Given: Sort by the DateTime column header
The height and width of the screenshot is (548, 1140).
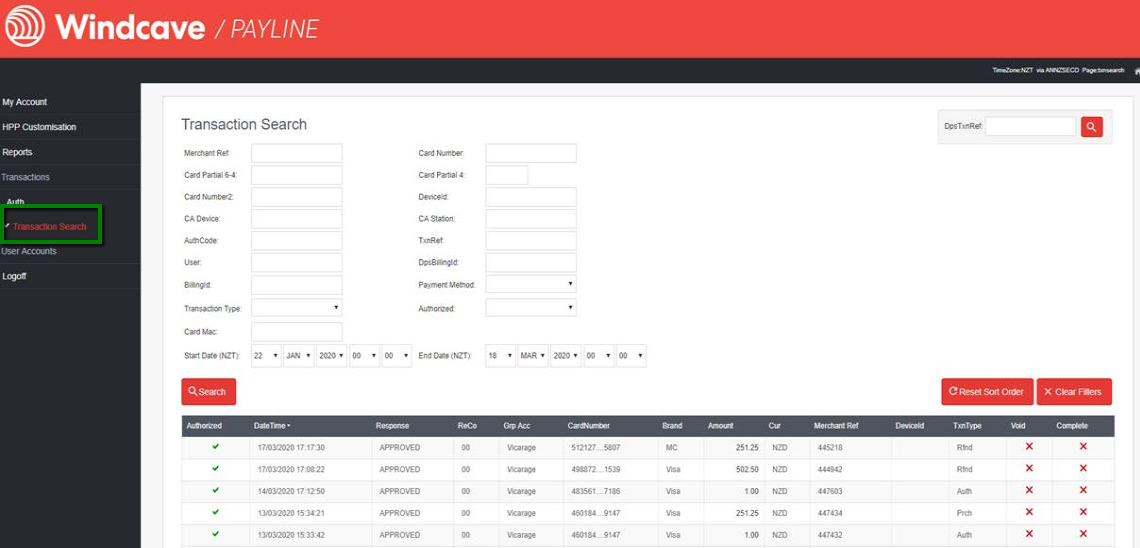Looking at the screenshot, I should pos(272,426).
